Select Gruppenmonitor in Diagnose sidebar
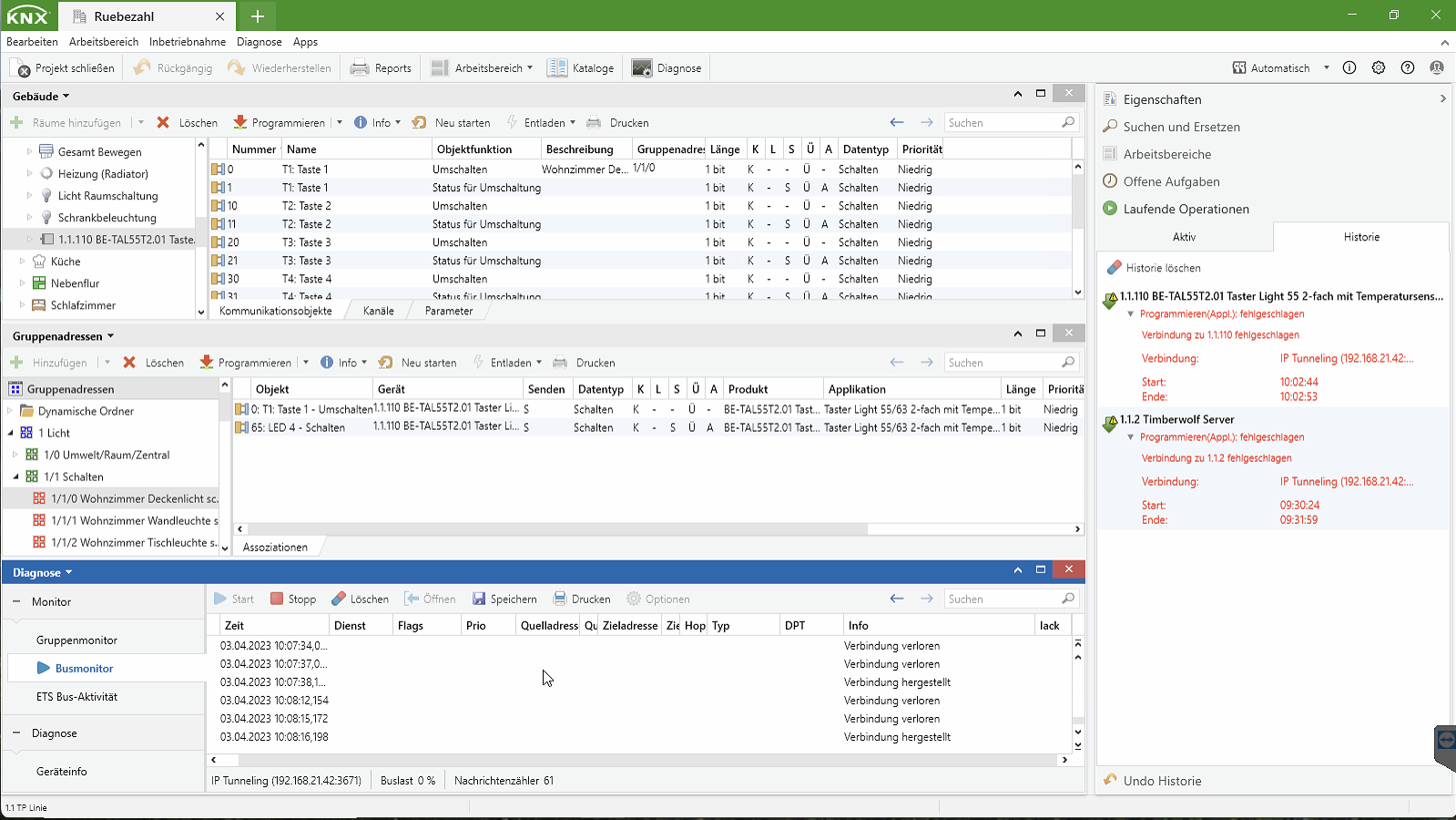1456x820 pixels. tap(76, 641)
